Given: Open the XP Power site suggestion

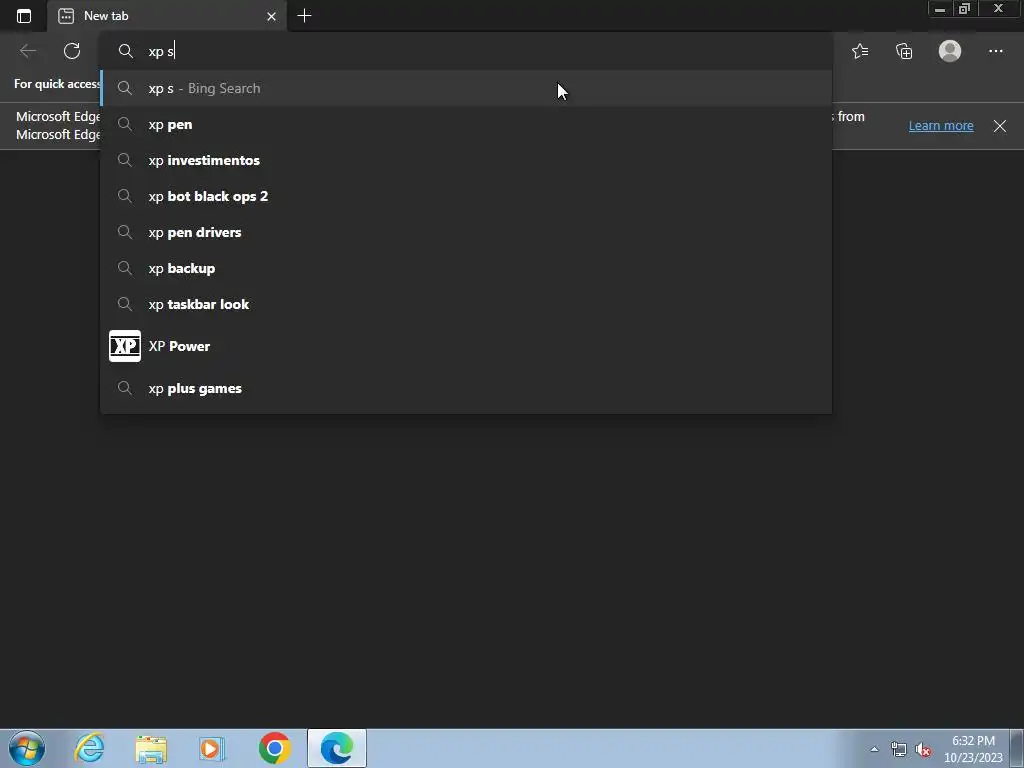Looking at the screenshot, I should (x=466, y=346).
